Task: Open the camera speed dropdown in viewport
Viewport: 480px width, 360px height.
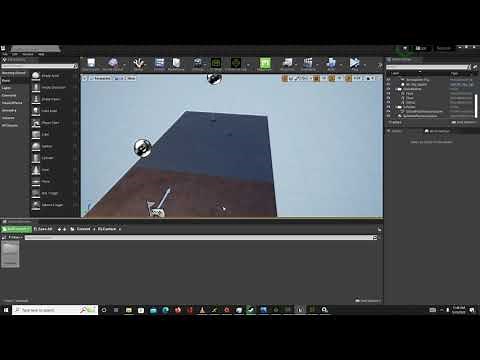Action: [x=370, y=78]
